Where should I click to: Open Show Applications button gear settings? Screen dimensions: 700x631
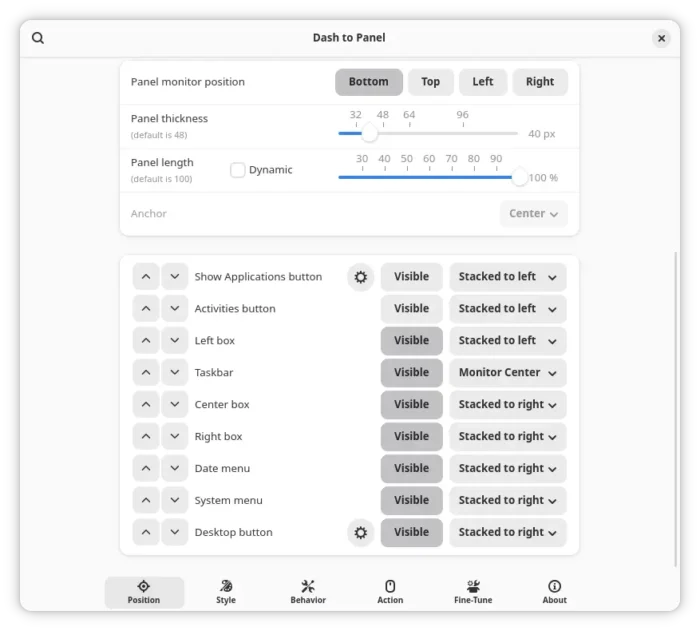pyautogui.click(x=360, y=277)
